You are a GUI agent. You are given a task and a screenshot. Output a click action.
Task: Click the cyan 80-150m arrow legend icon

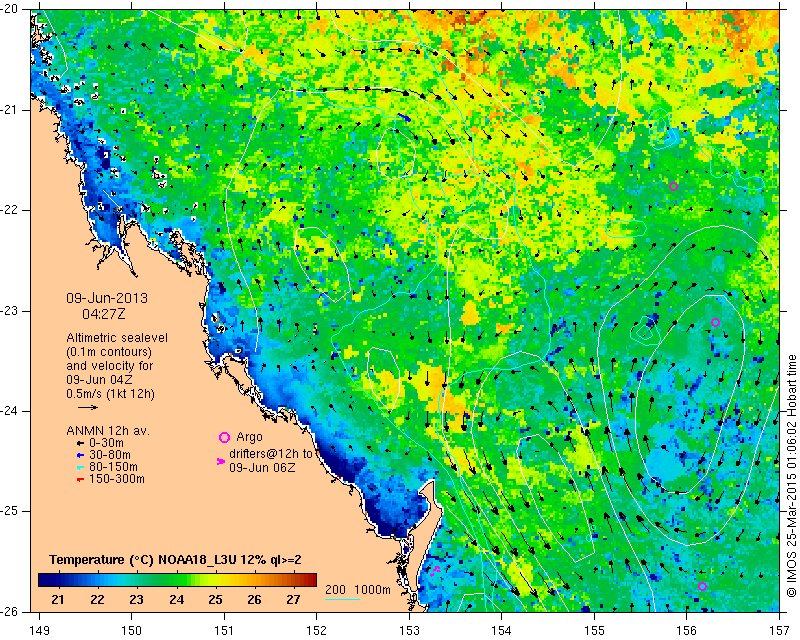point(80,467)
